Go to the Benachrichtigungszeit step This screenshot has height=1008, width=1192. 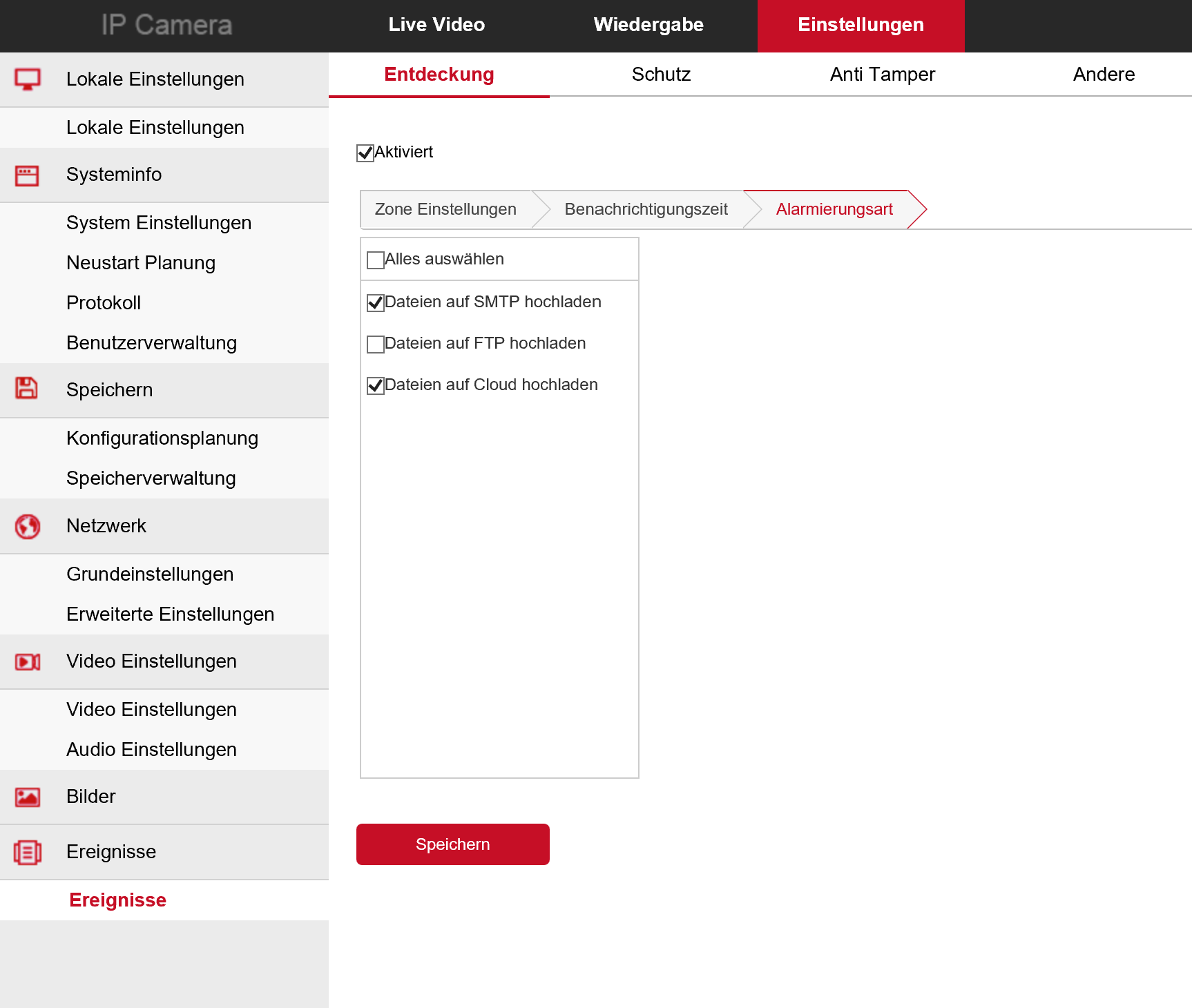tap(646, 209)
